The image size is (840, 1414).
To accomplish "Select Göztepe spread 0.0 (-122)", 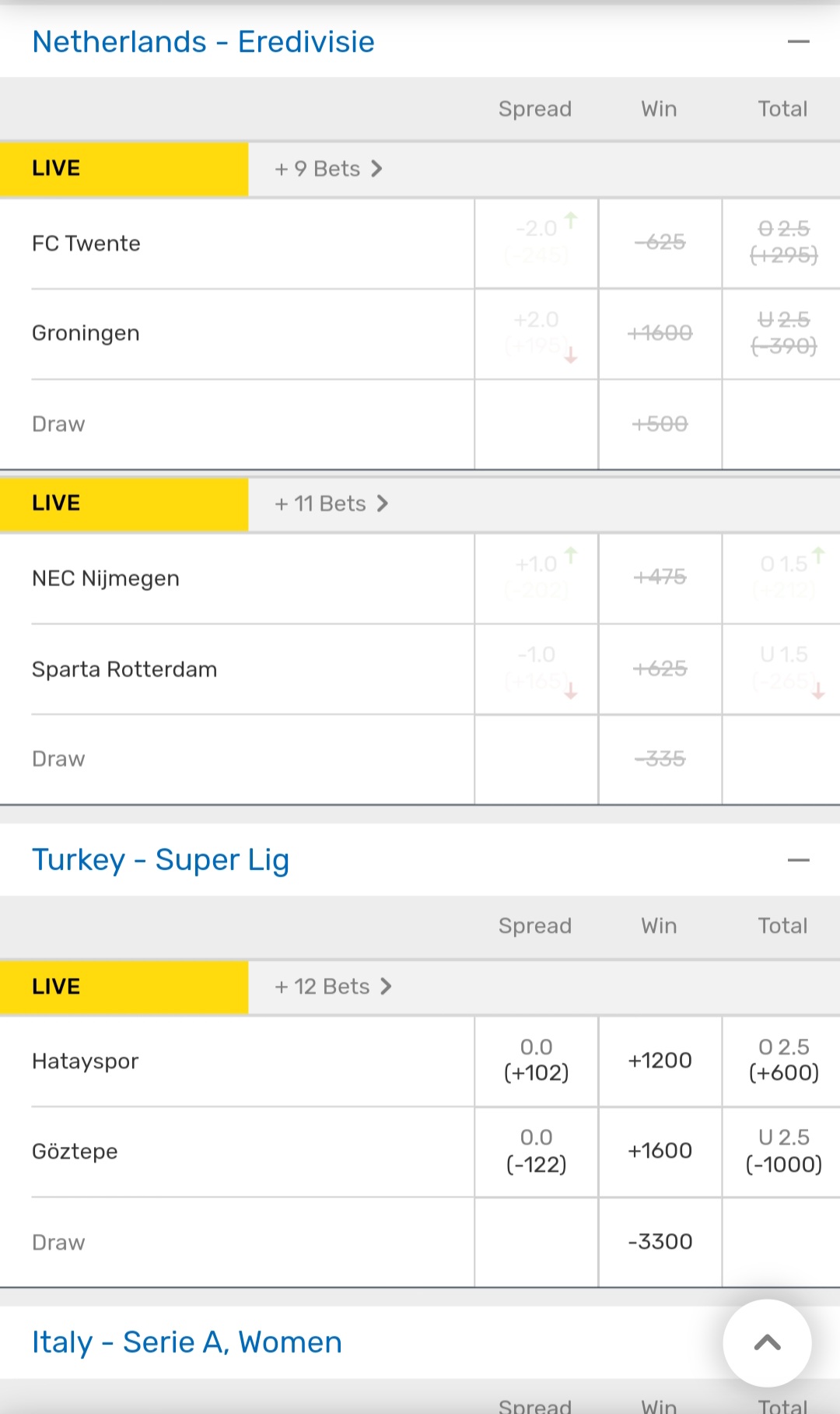I will pos(536,1151).
